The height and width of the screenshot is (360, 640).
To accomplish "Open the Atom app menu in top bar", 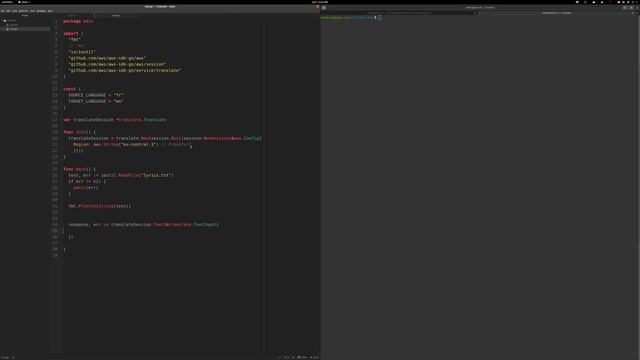I will 24,2.
